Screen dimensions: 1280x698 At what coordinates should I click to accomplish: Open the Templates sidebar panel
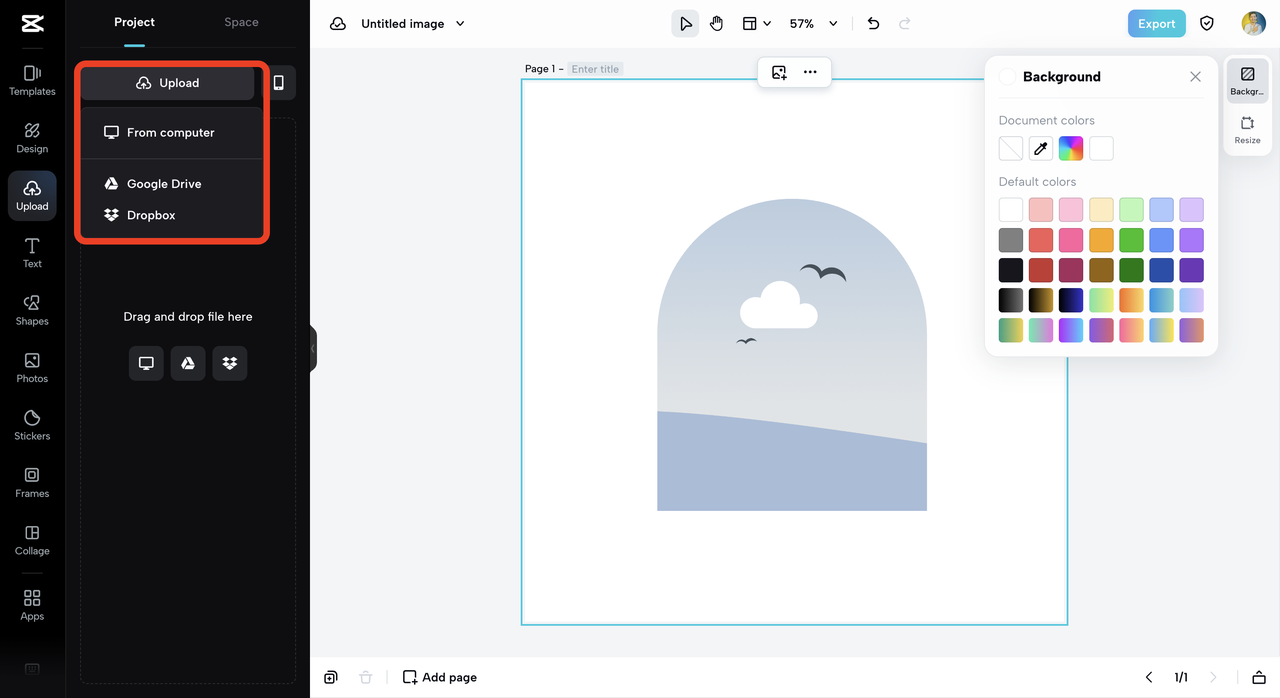(x=32, y=80)
